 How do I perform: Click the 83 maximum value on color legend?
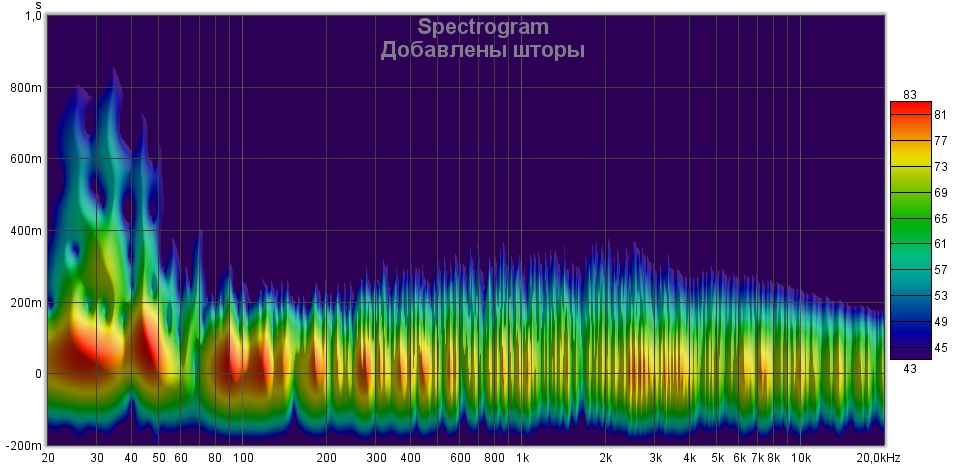pos(910,94)
